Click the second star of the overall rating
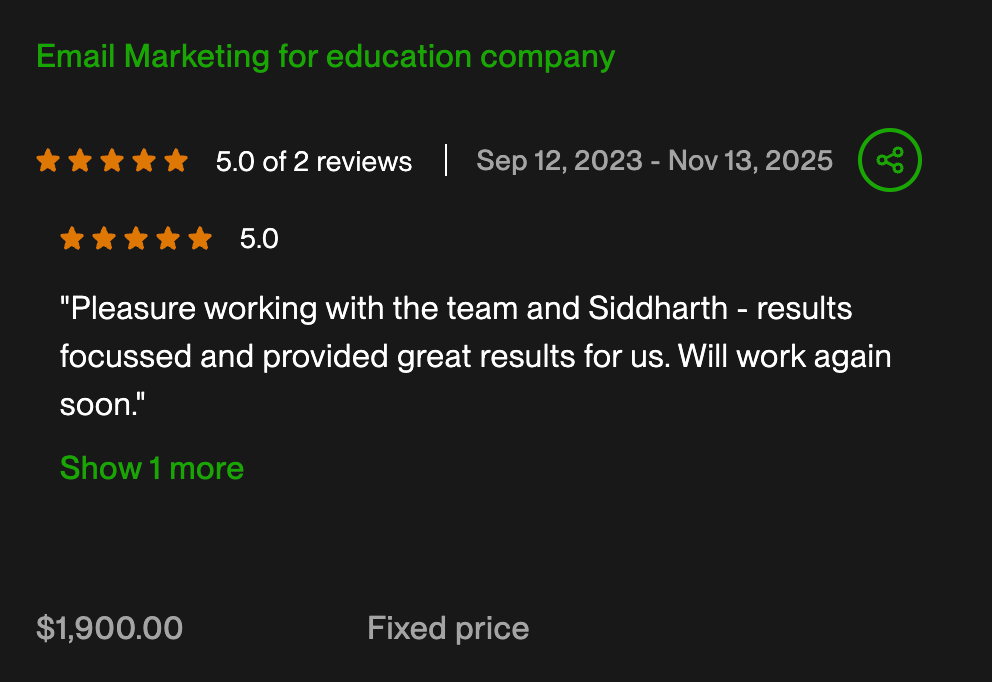 79,161
